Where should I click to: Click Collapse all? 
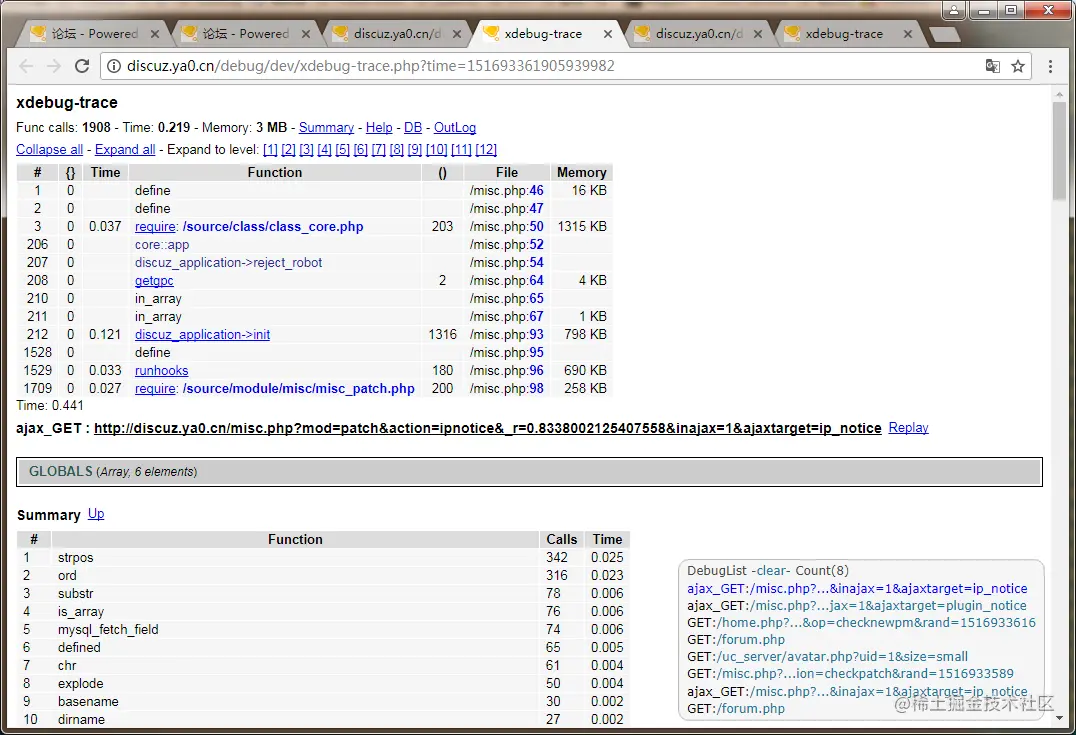click(49, 150)
